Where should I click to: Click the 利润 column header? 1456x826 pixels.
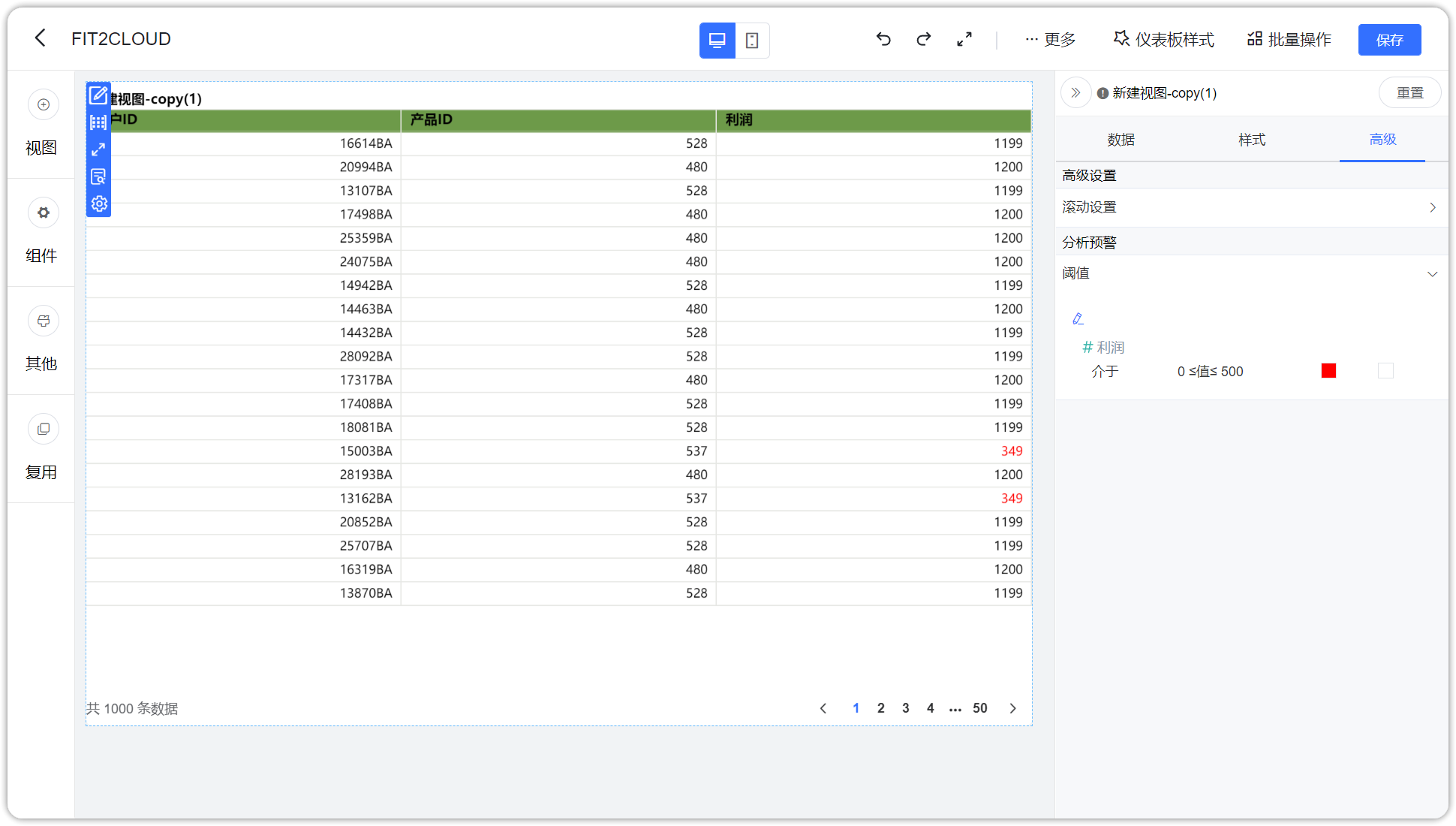tap(874, 120)
